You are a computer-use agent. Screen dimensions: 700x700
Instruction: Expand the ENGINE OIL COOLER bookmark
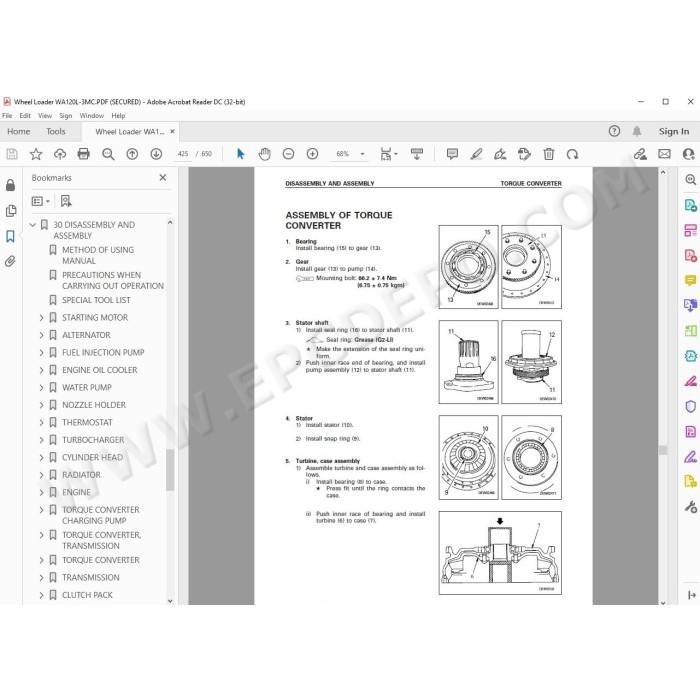click(42, 370)
